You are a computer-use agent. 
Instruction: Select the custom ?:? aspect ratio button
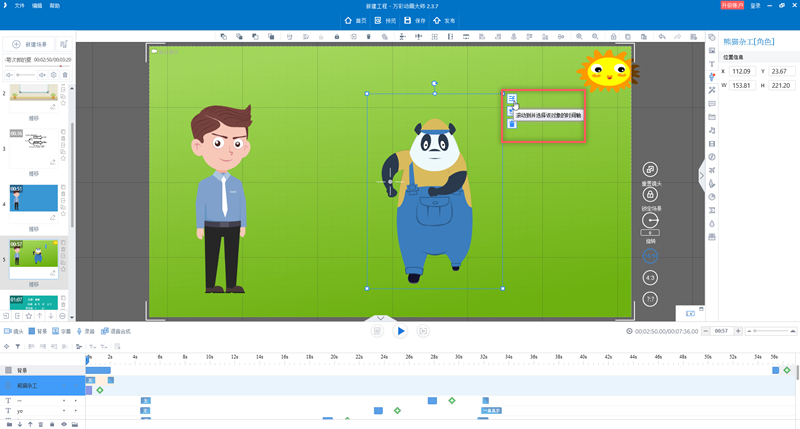point(650,299)
